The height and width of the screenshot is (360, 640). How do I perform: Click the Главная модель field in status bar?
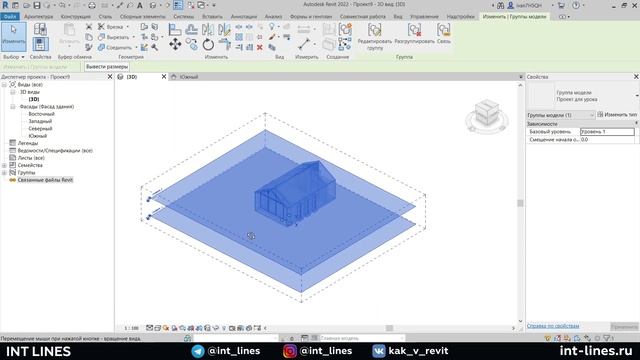tap(362, 338)
